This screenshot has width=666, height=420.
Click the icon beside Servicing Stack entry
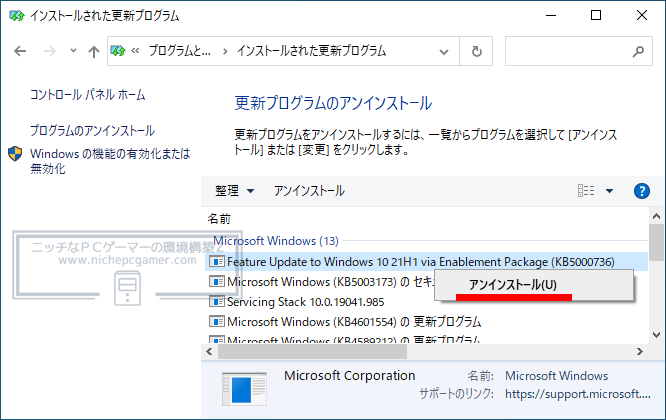[217, 302]
